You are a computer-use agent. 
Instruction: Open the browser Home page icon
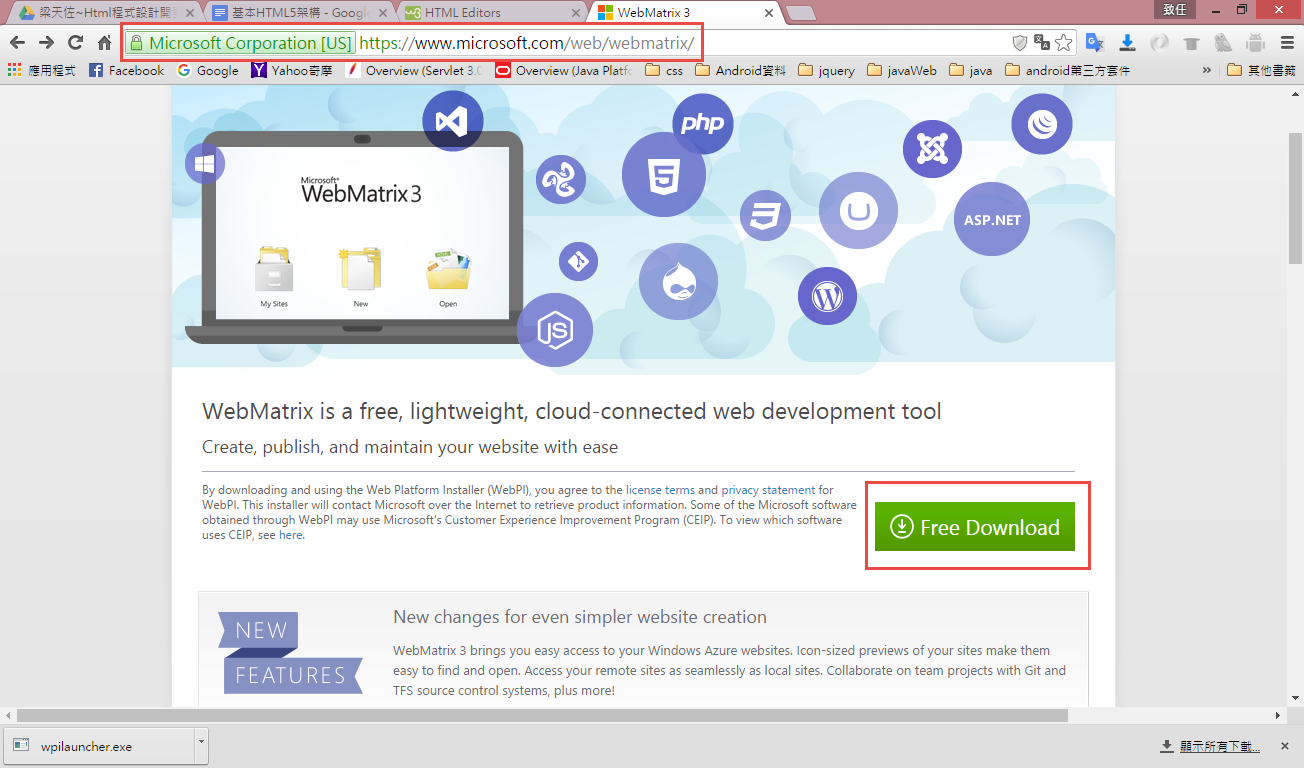(x=105, y=43)
